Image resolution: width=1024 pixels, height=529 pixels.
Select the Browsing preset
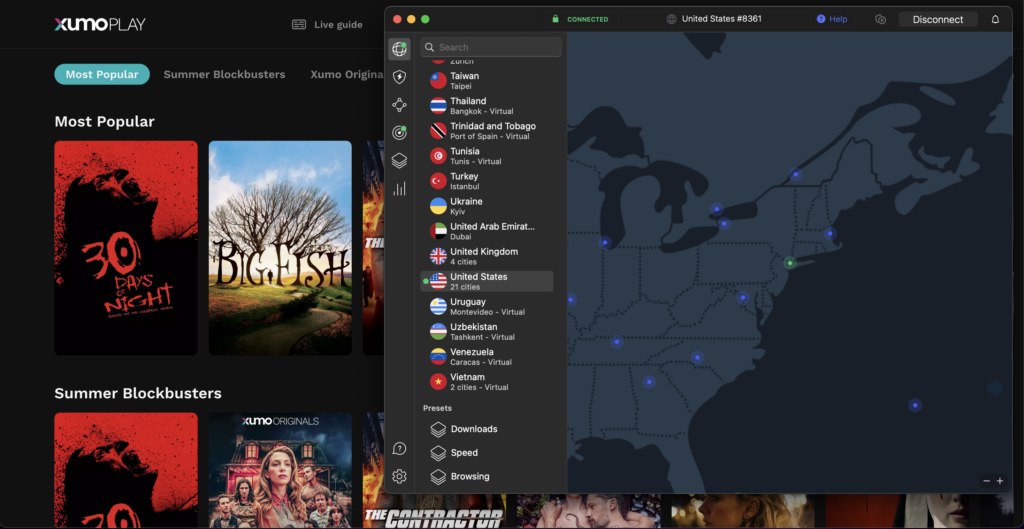coord(470,476)
